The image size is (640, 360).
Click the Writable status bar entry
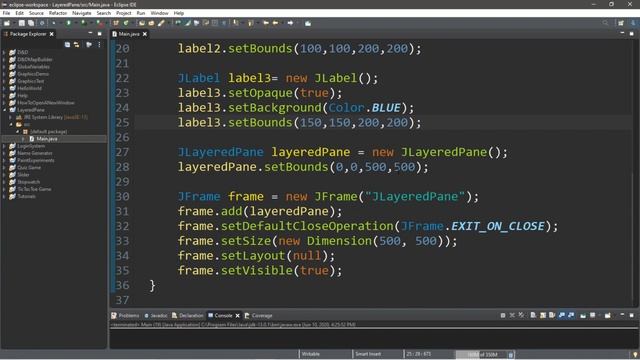311,354
